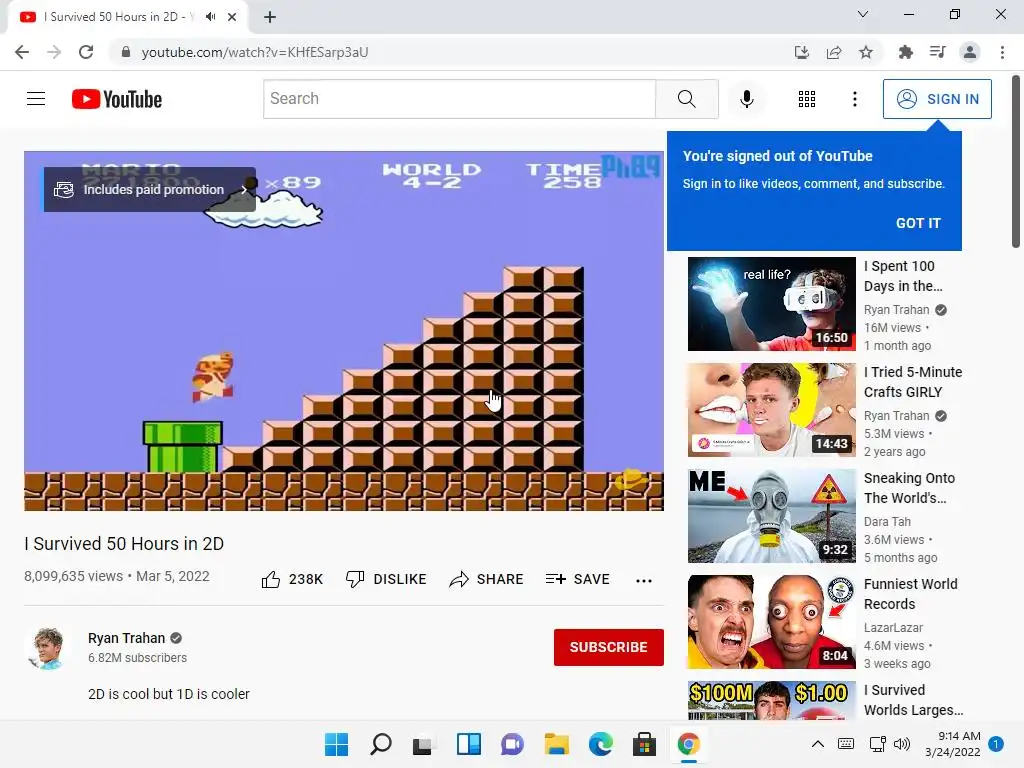Open the Windows Start menu

click(336, 744)
